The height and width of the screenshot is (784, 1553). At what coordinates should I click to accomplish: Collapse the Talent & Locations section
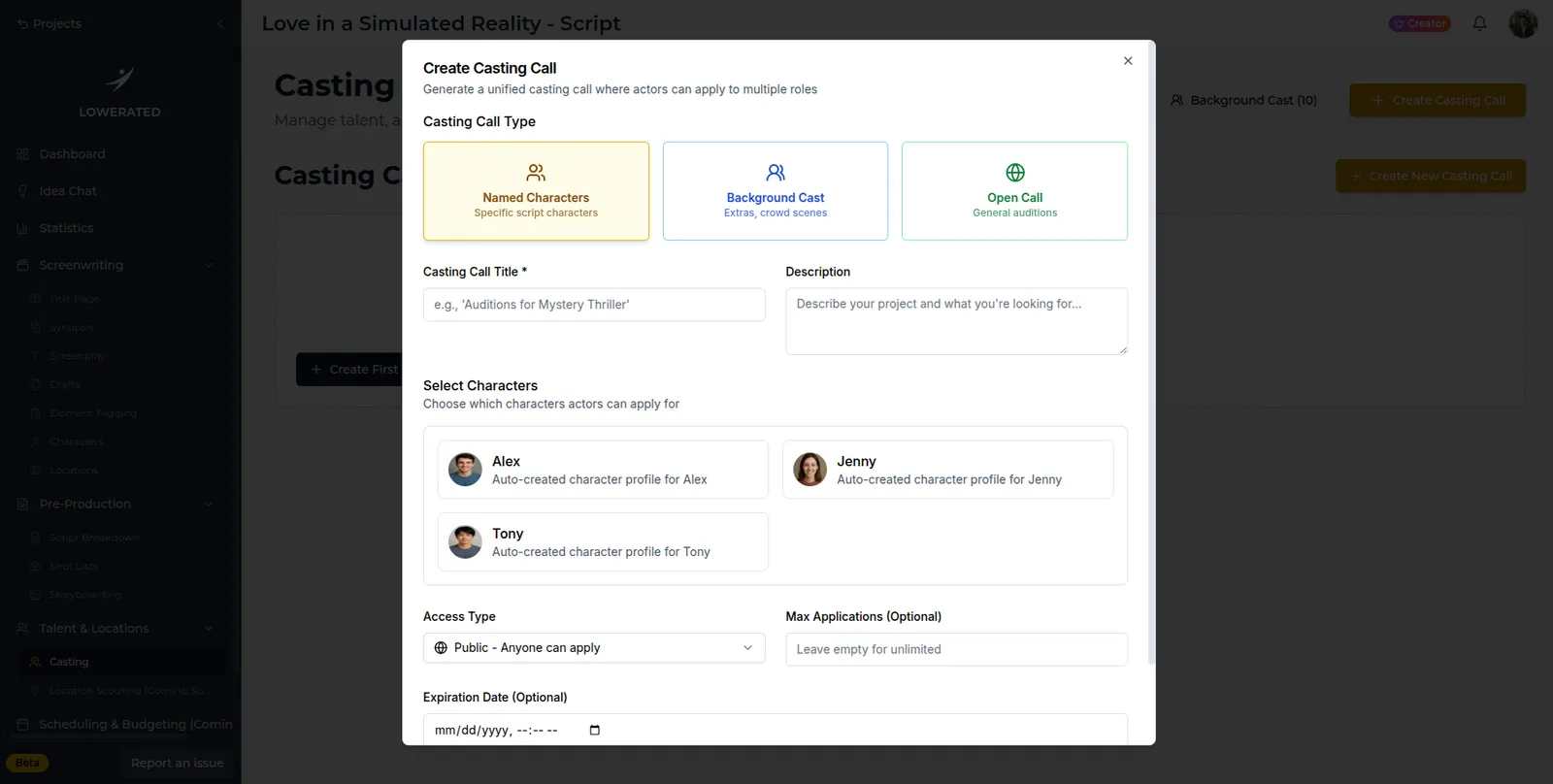(x=209, y=629)
